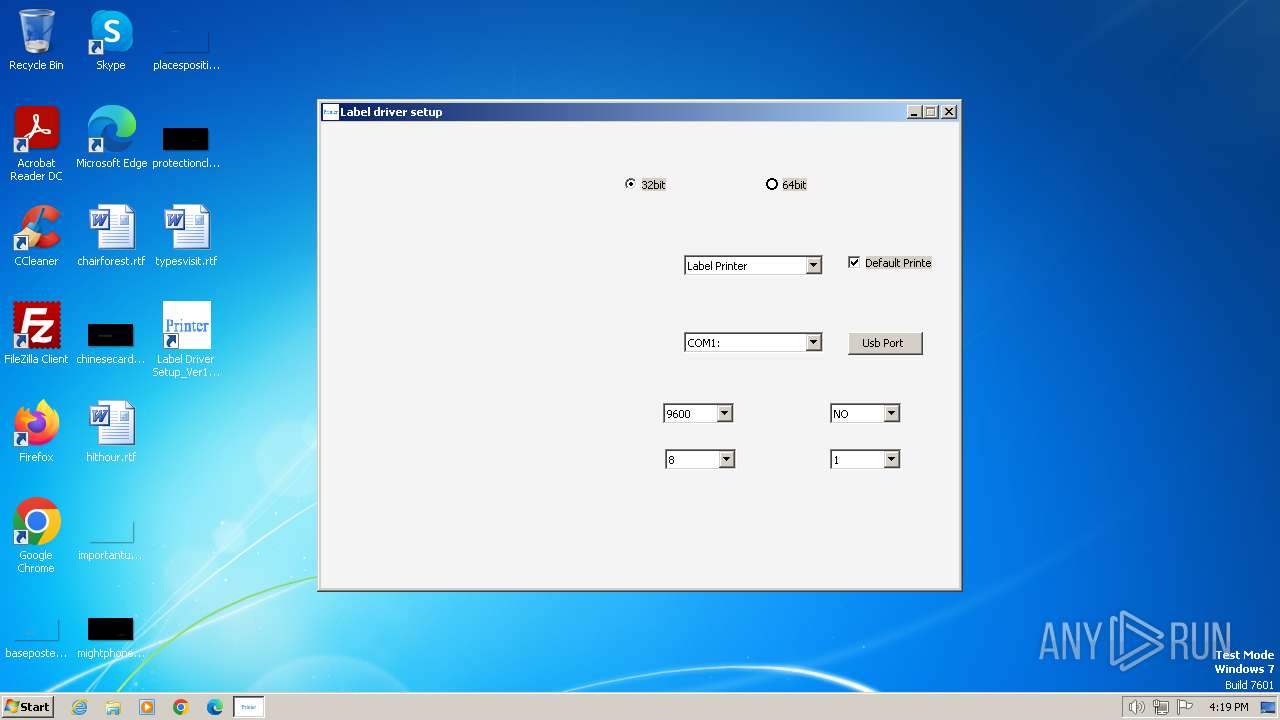Screen dimensions: 1280x720
Task: Select the Google Chrome desktop shortcut
Action: (x=36, y=535)
